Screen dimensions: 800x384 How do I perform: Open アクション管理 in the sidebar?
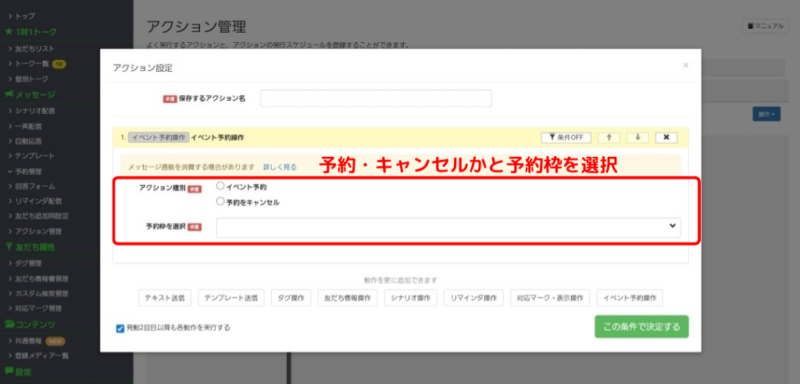pyautogui.click(x=38, y=232)
